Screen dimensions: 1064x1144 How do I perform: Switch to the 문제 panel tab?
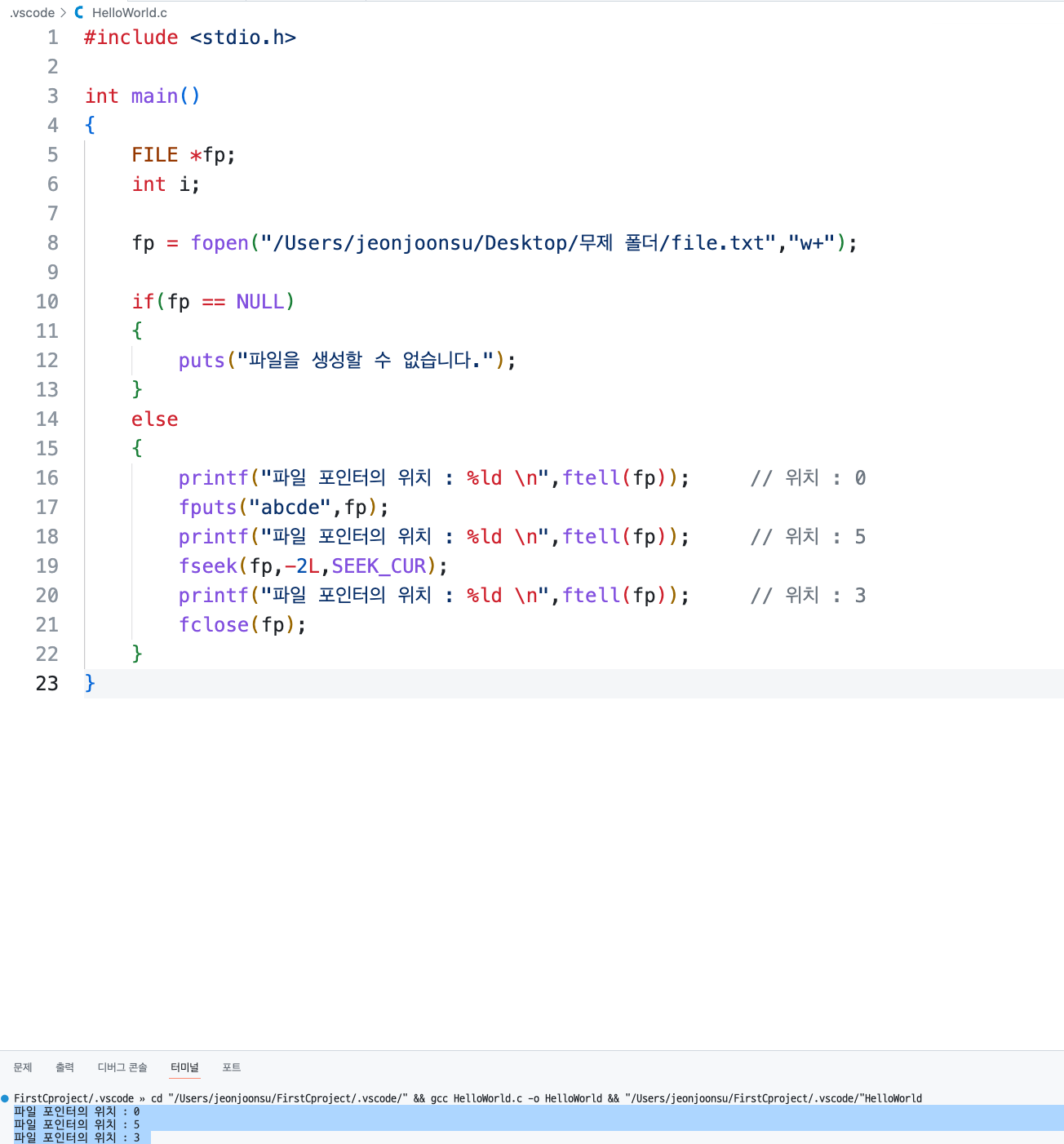point(23,1067)
